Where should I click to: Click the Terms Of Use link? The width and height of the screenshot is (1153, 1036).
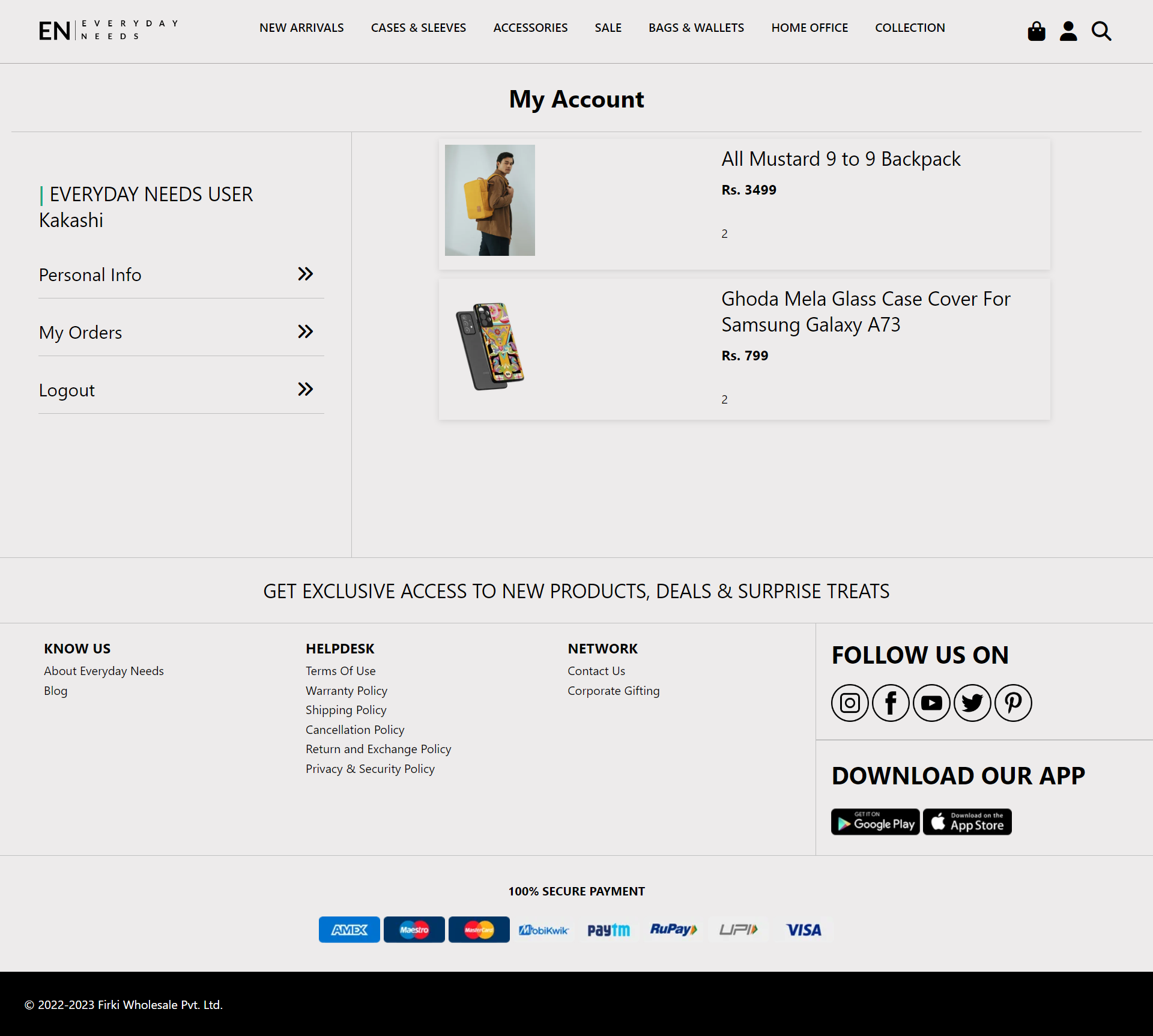point(340,670)
